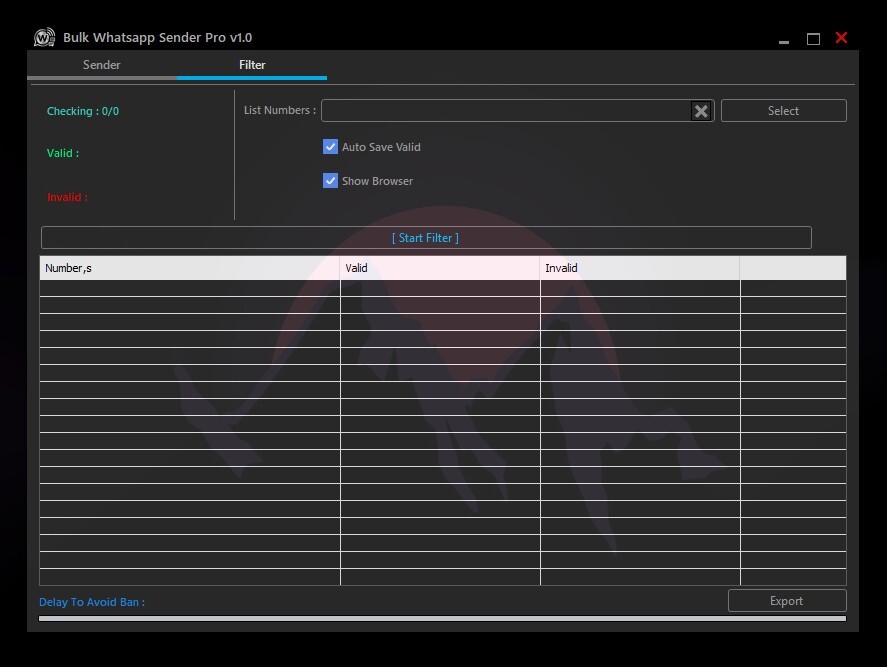Click the Bulk Whatsapp Sender app logo icon

pos(44,37)
